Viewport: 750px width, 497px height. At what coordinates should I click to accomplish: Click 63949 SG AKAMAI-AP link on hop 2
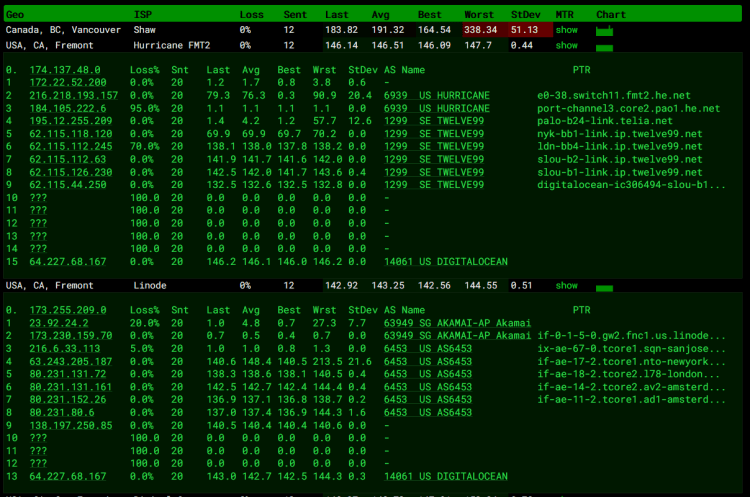(x=457, y=336)
